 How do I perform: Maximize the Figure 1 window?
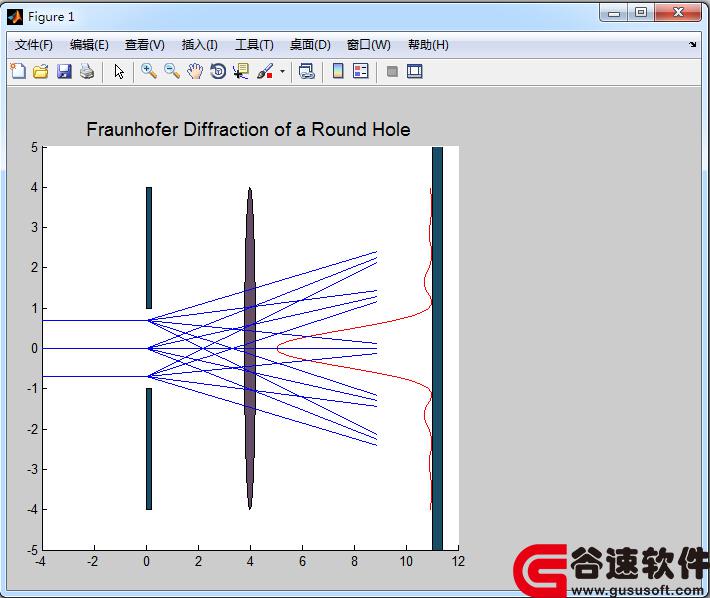(x=641, y=13)
